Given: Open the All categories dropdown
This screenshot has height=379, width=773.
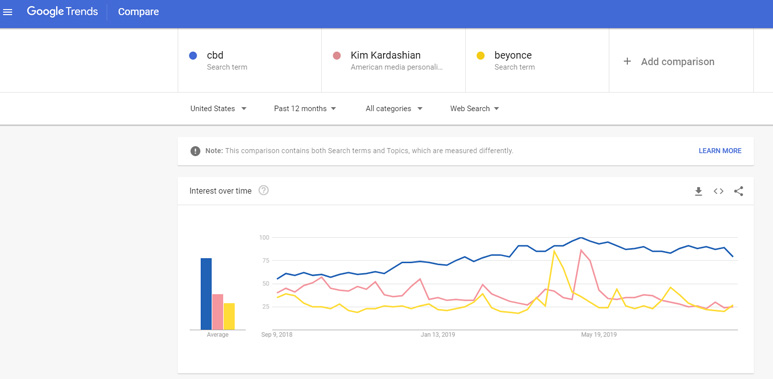Looking at the screenshot, I should coord(394,108).
